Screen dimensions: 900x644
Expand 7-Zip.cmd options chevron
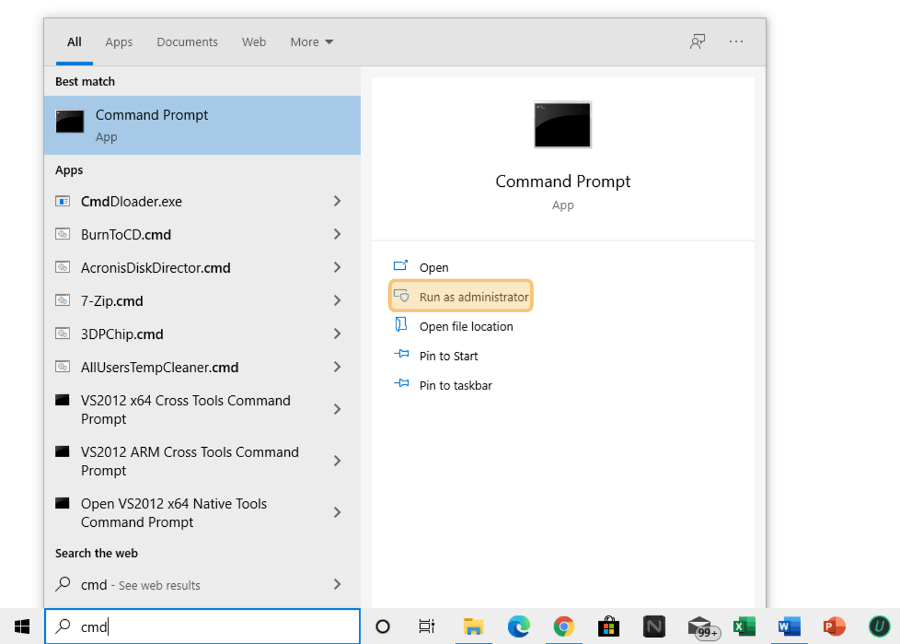click(338, 300)
